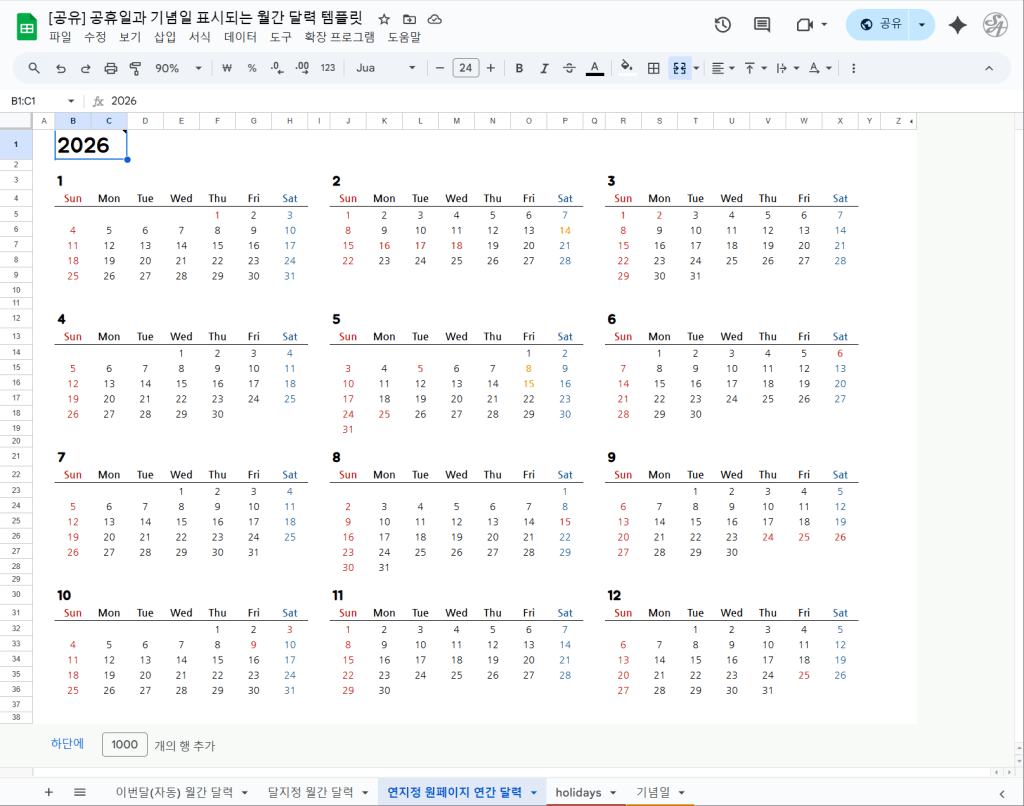Screen dimensions: 1024x806
Task: Open the 데이터 menu
Action: [x=240, y=37]
